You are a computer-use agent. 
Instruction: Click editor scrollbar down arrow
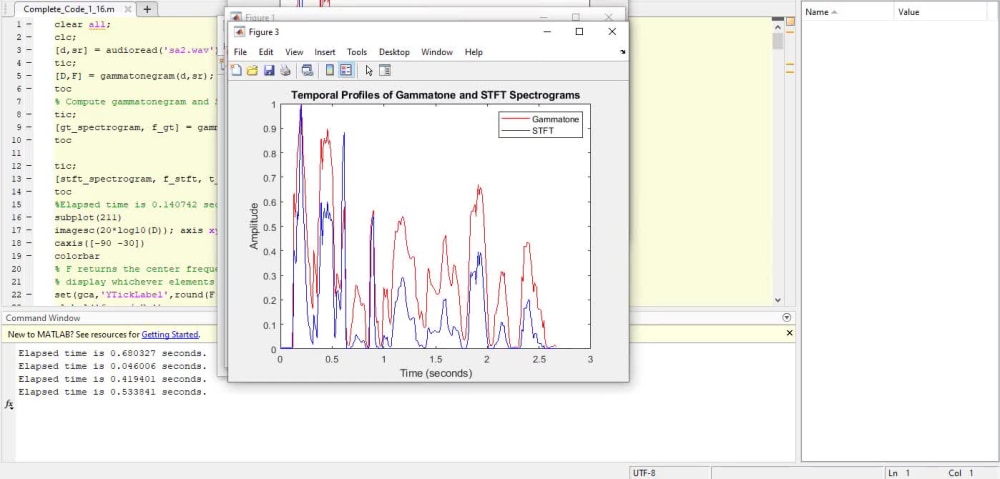(777, 300)
